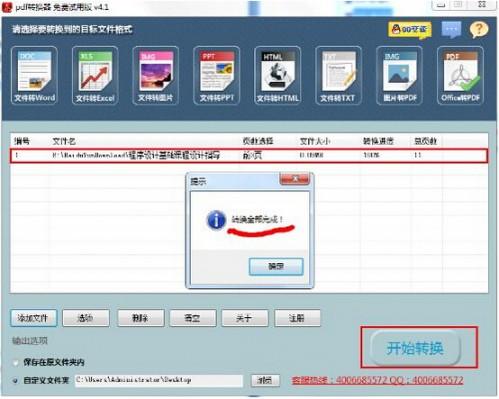The width and height of the screenshot is (499, 399).
Task: Select file row 1 in the list
Action: [x=249, y=156]
